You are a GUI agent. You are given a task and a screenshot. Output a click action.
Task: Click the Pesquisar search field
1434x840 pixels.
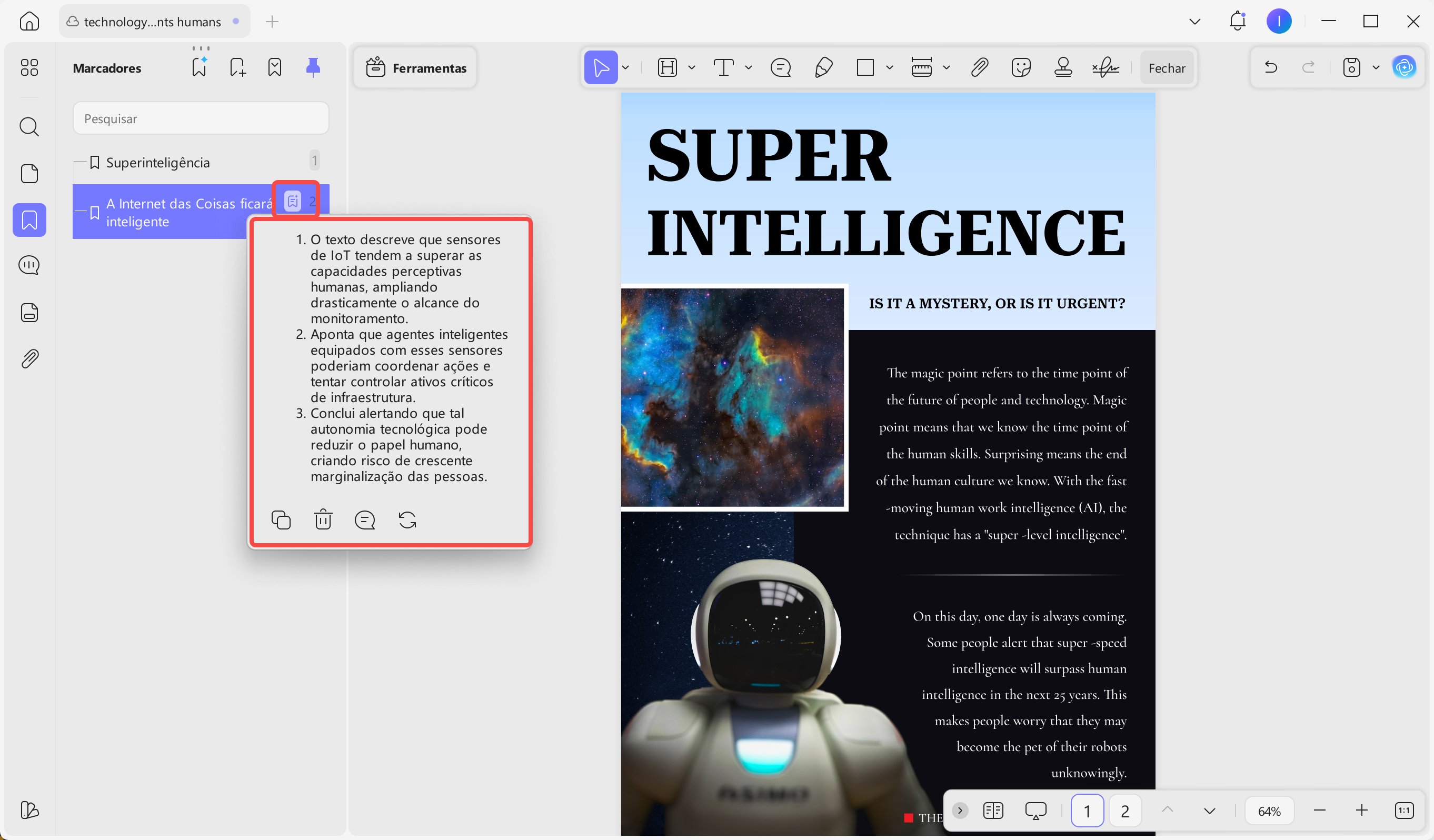pos(200,118)
